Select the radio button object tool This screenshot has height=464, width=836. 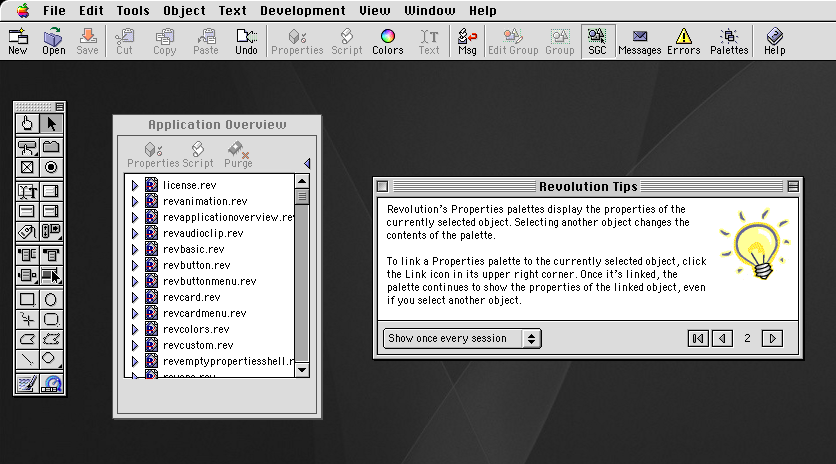pyautogui.click(x=51, y=167)
